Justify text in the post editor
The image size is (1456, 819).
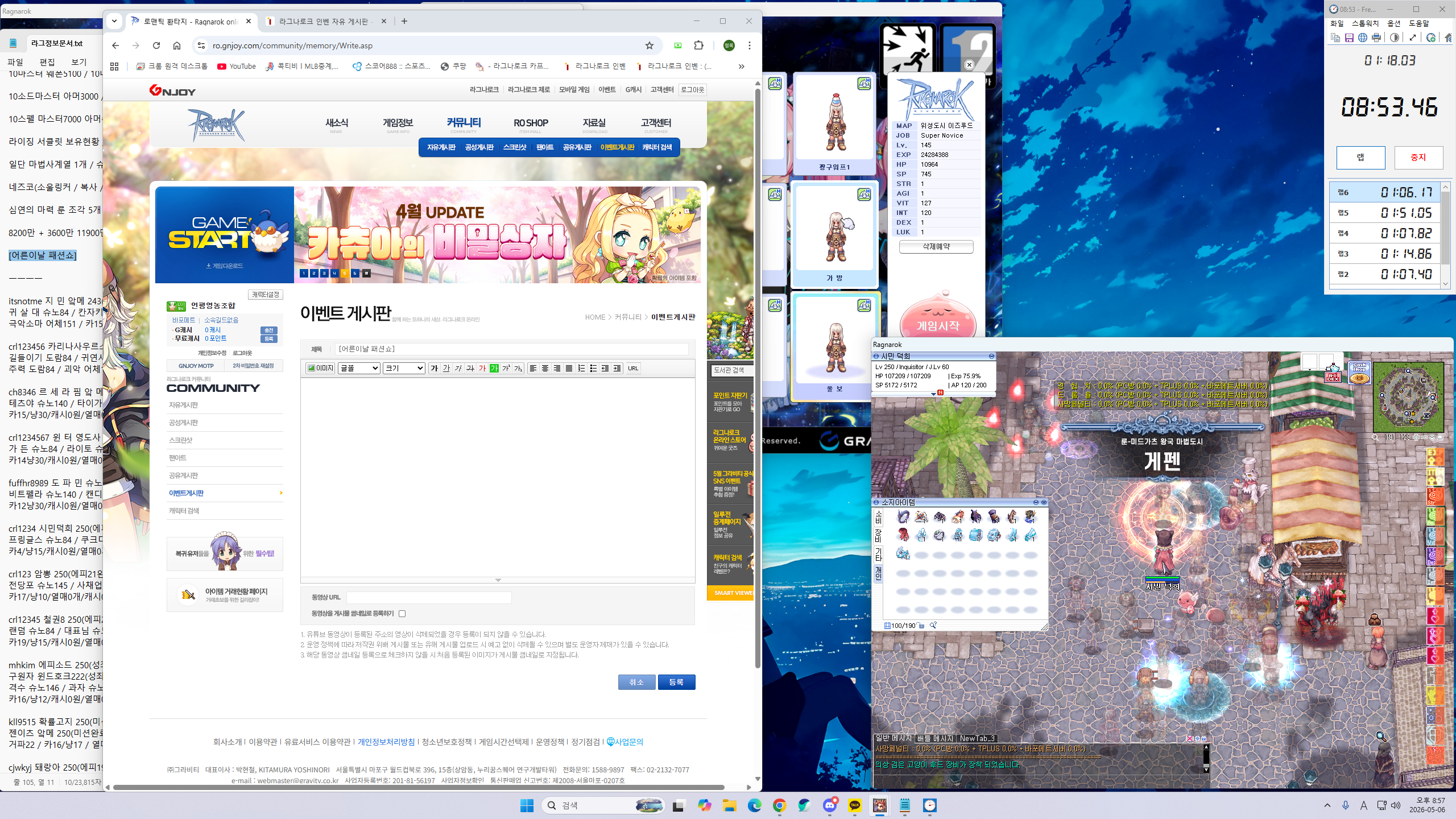pos(569,368)
